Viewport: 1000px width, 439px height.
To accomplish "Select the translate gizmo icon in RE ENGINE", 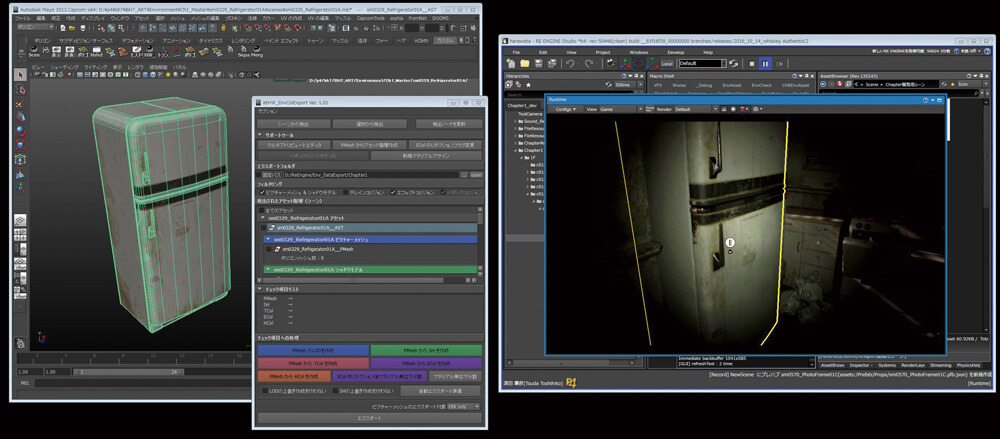I will pos(625,63).
